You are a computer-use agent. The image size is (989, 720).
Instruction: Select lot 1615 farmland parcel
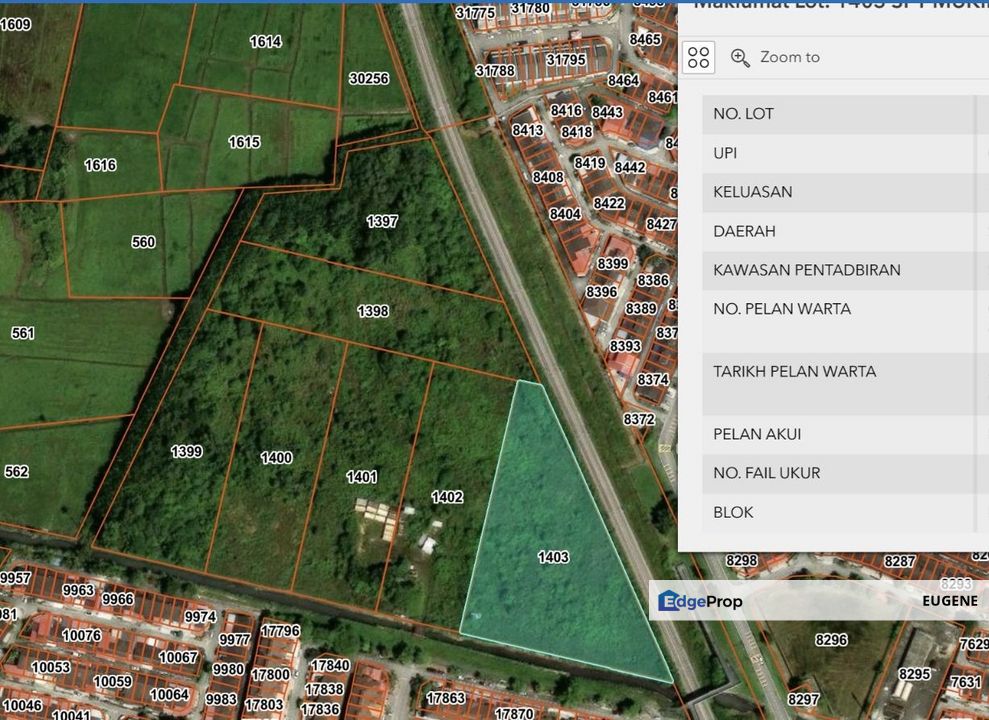tap(244, 142)
